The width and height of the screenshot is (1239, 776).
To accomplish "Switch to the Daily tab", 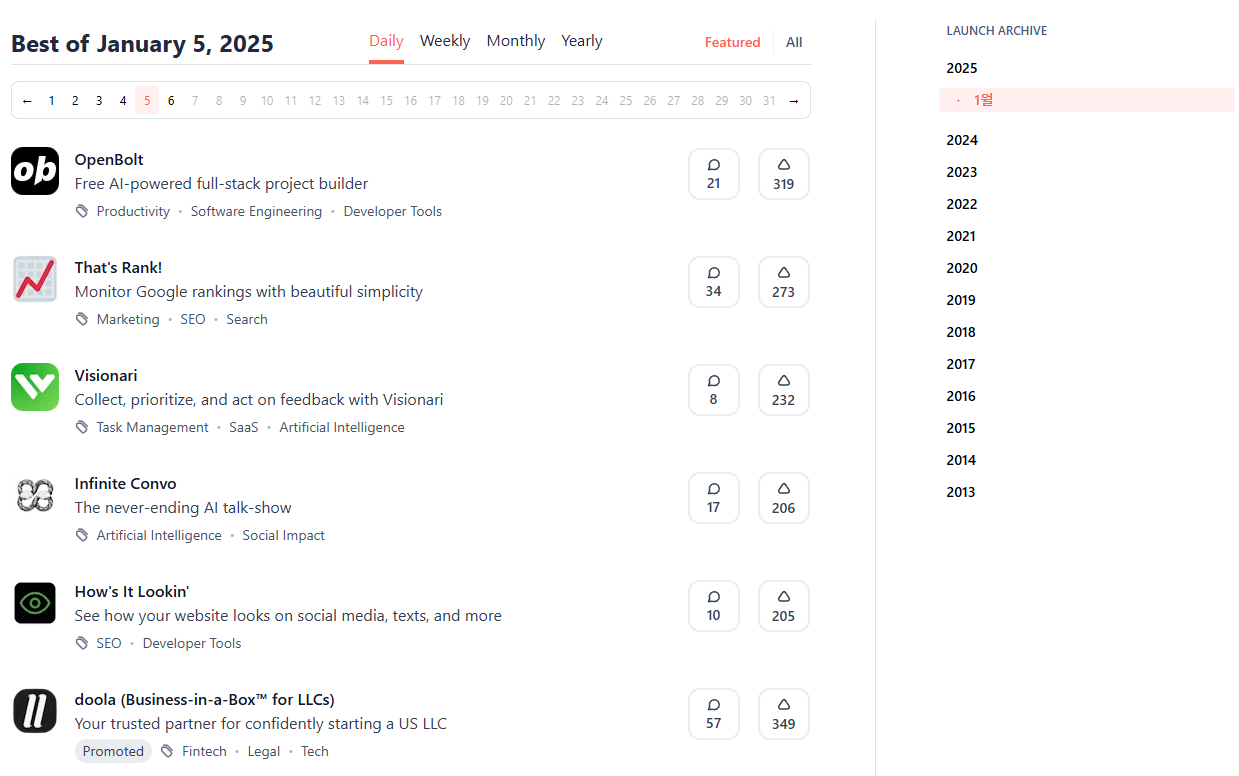I will 386,41.
